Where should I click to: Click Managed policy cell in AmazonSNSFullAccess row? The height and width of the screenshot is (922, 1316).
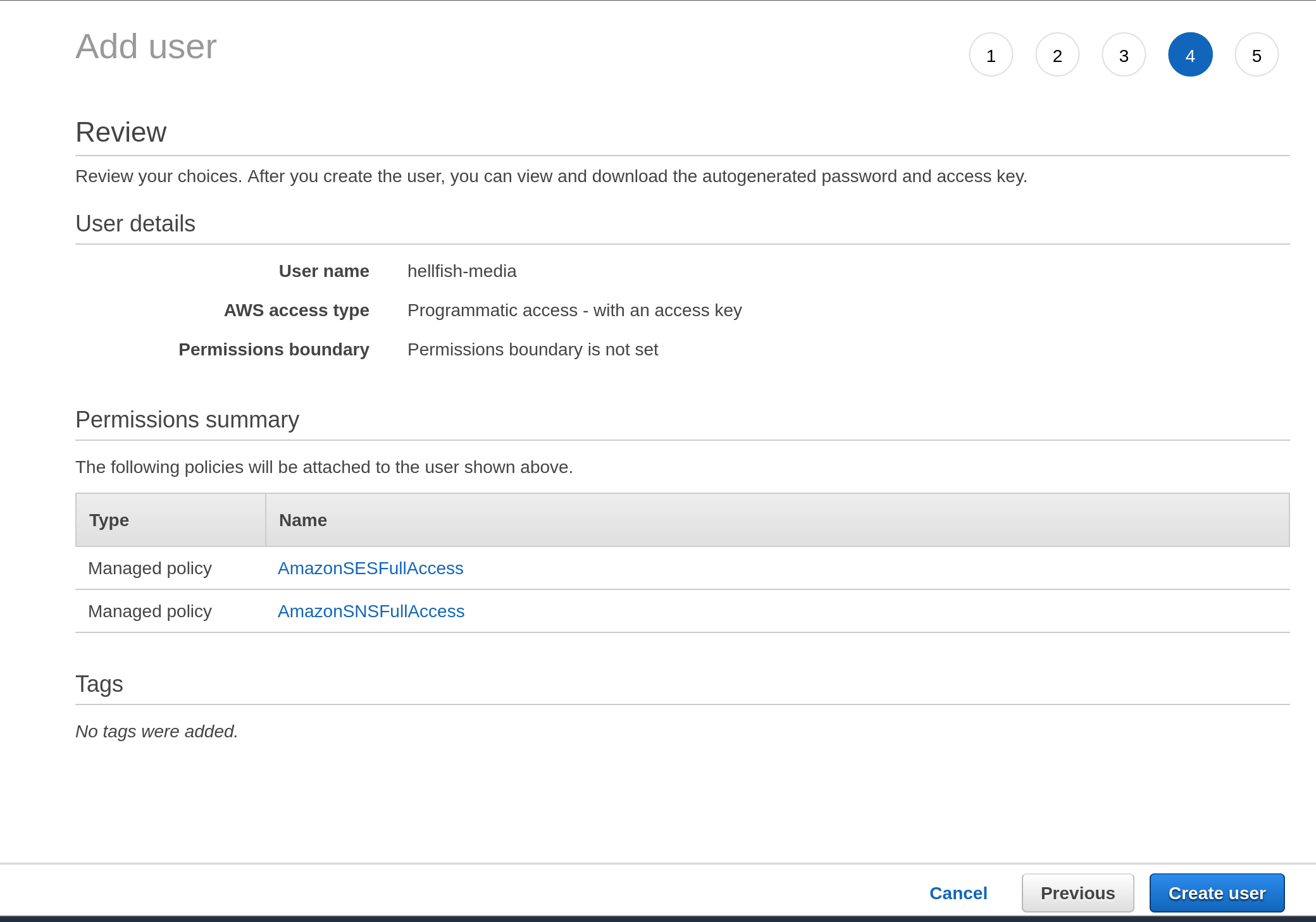(x=150, y=611)
